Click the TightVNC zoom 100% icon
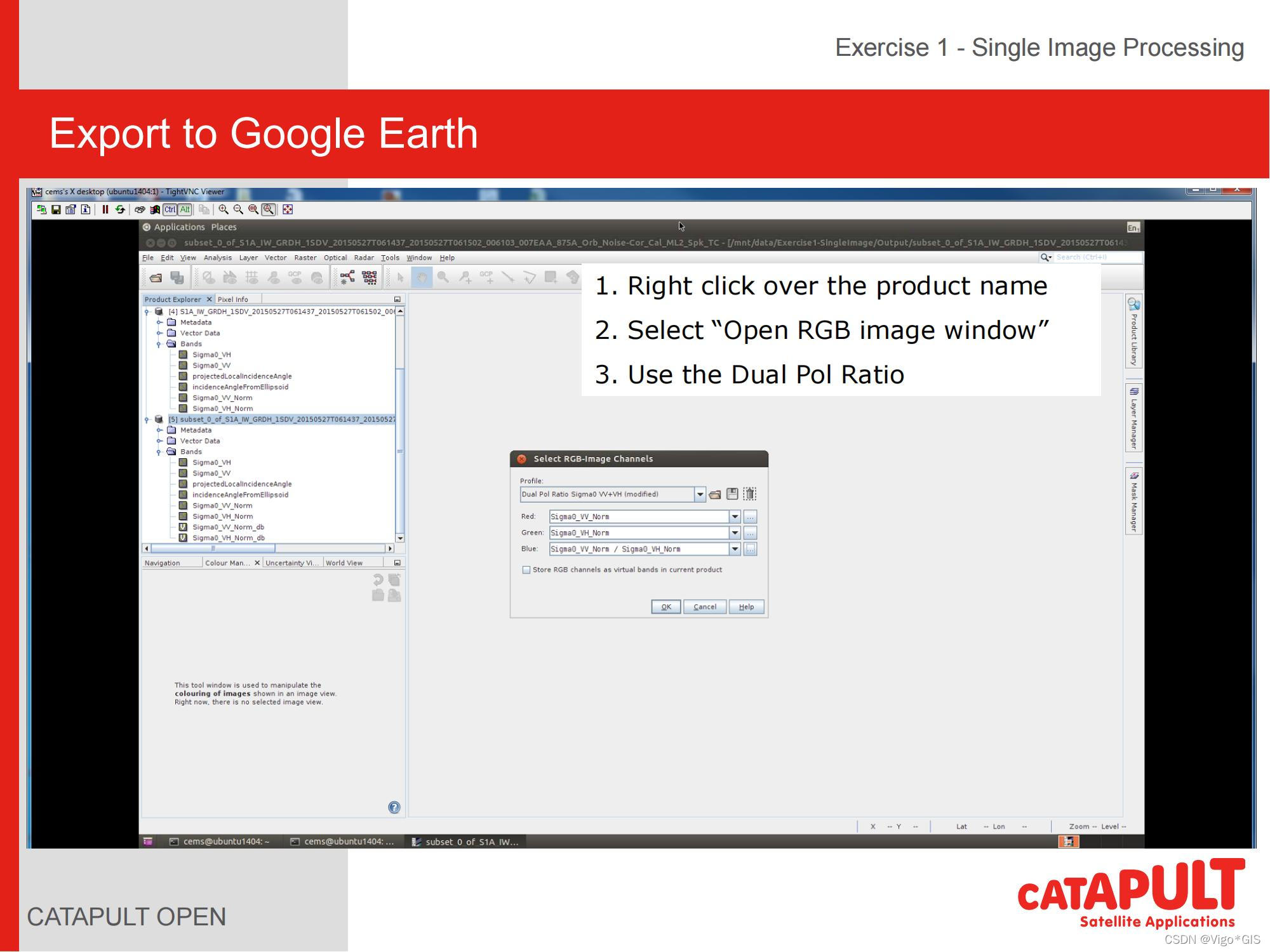Image resolution: width=1270 pixels, height=952 pixels. tap(253, 209)
